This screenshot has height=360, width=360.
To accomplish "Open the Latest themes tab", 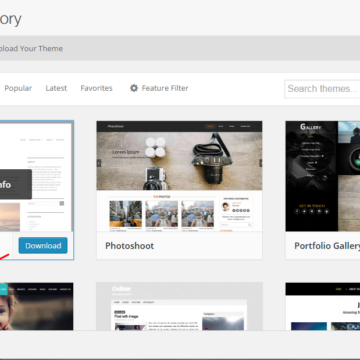I will tap(56, 88).
